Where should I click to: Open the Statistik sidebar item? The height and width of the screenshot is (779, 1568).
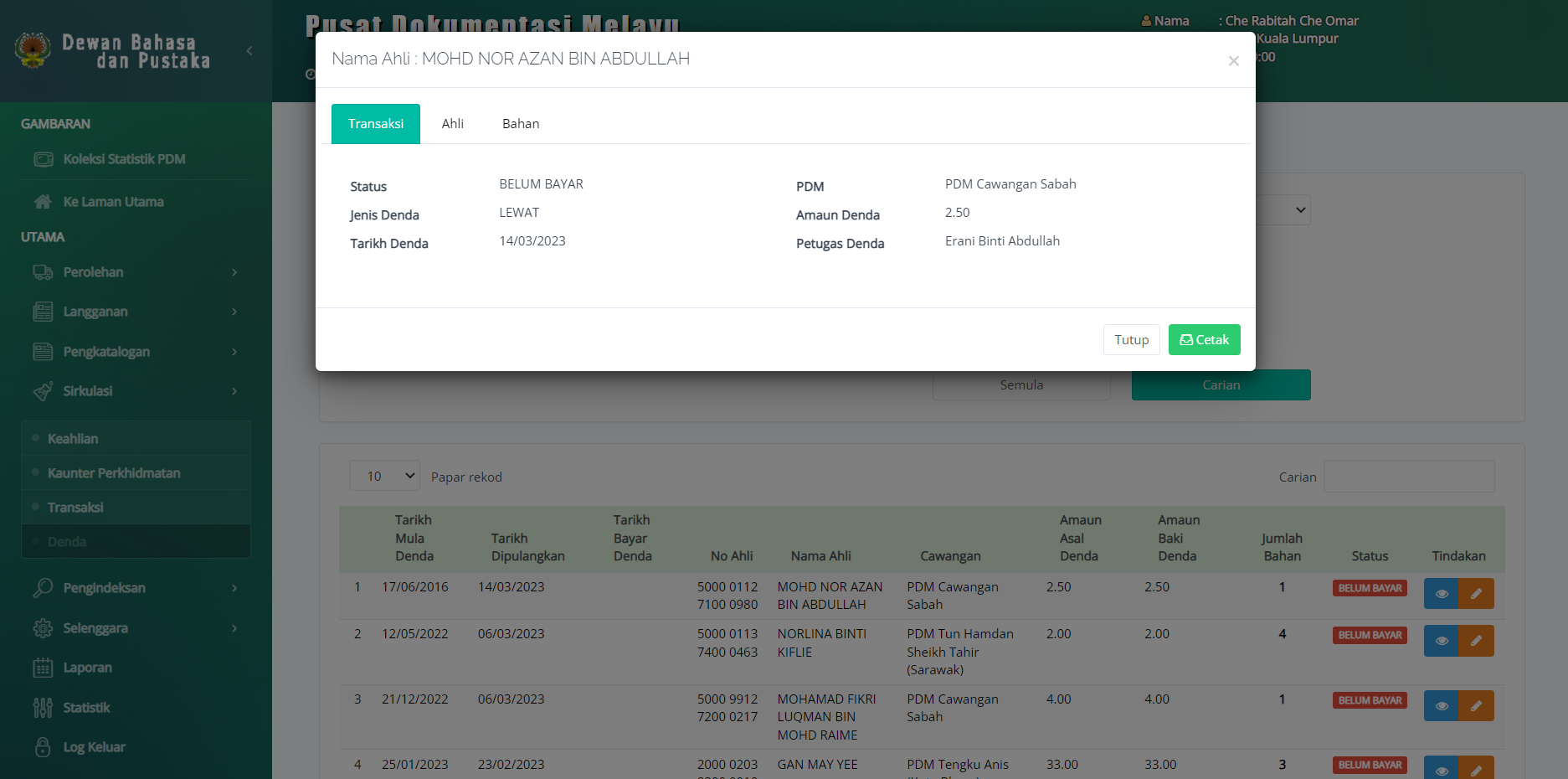click(86, 708)
